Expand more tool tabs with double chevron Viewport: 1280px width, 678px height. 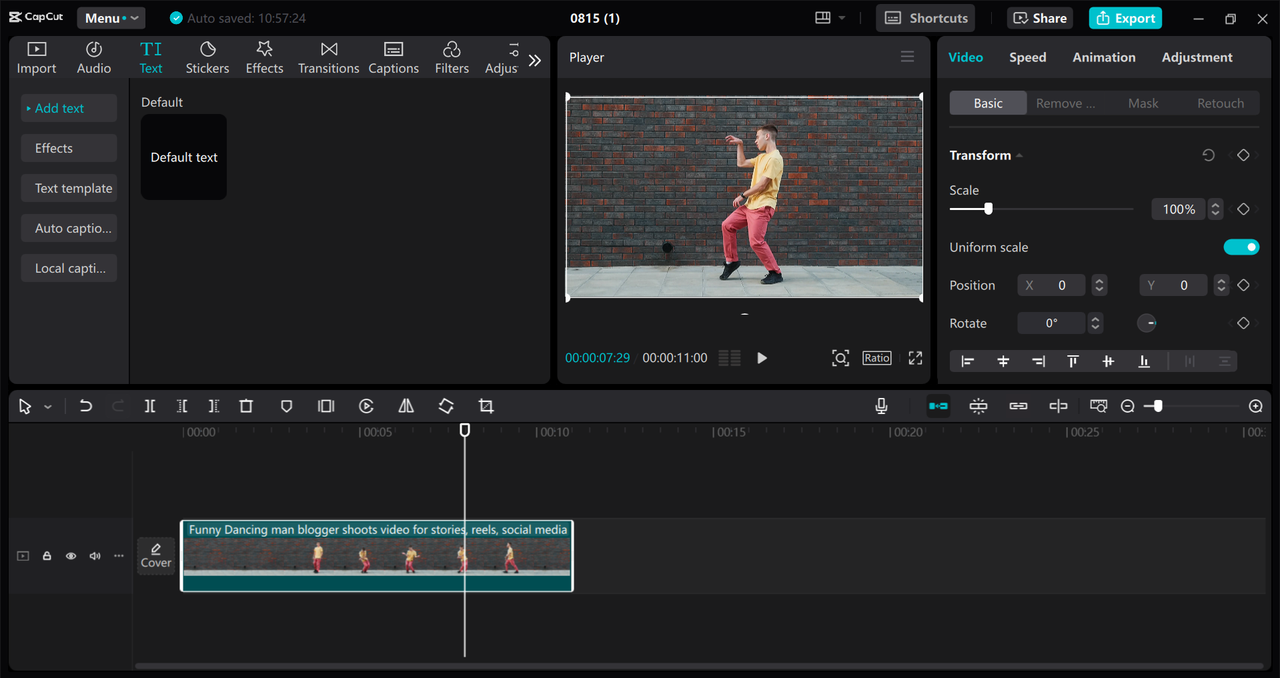point(535,60)
